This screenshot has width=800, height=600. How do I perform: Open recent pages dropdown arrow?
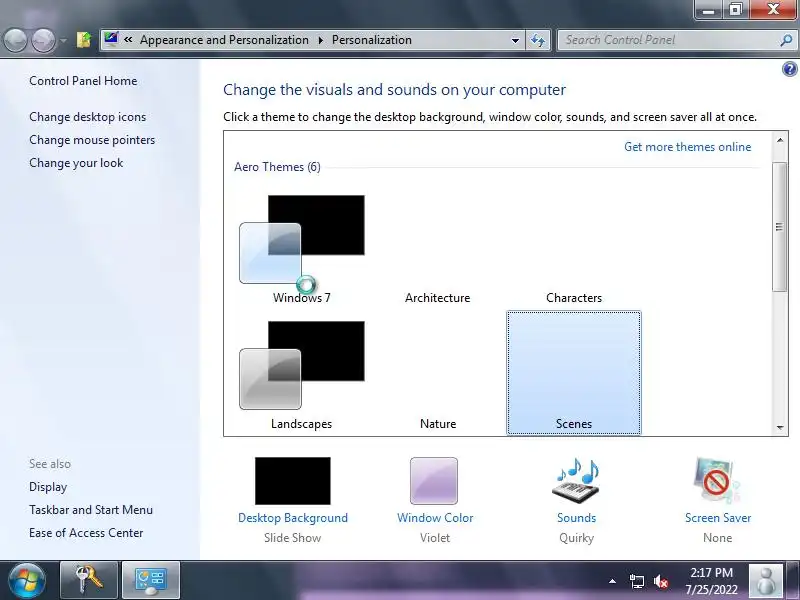click(x=63, y=40)
